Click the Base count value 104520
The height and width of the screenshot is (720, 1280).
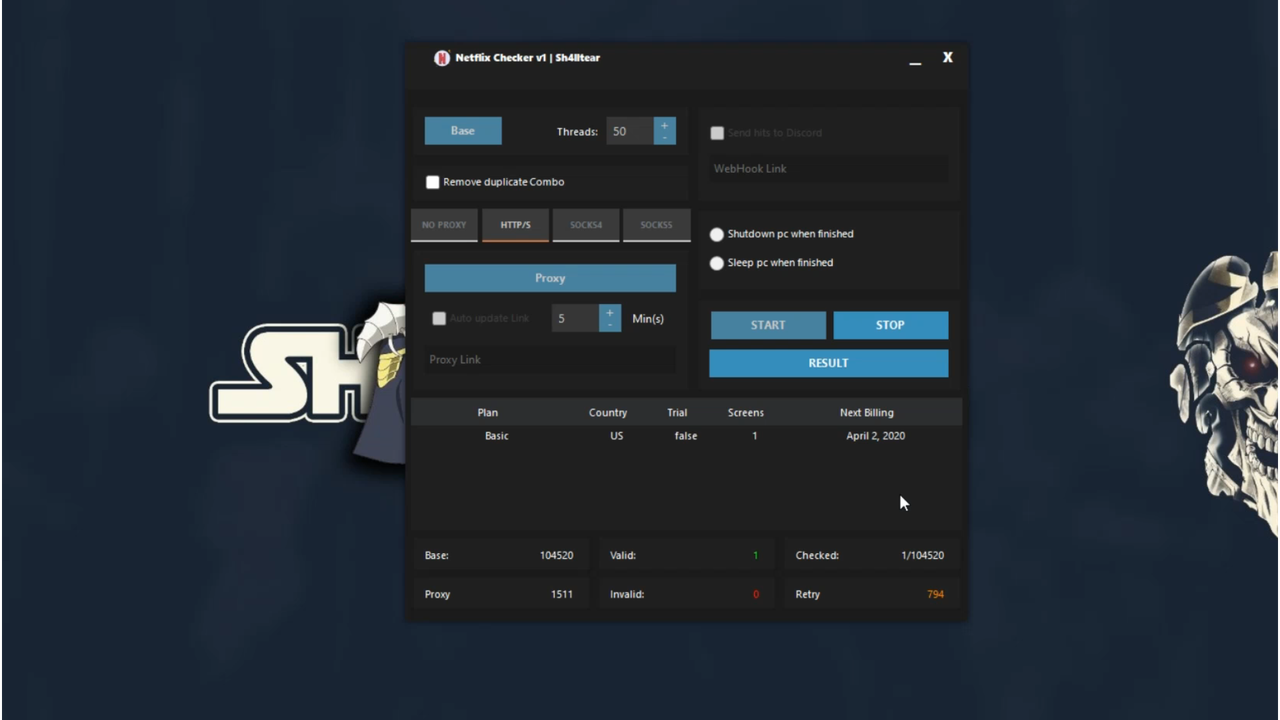click(x=557, y=555)
